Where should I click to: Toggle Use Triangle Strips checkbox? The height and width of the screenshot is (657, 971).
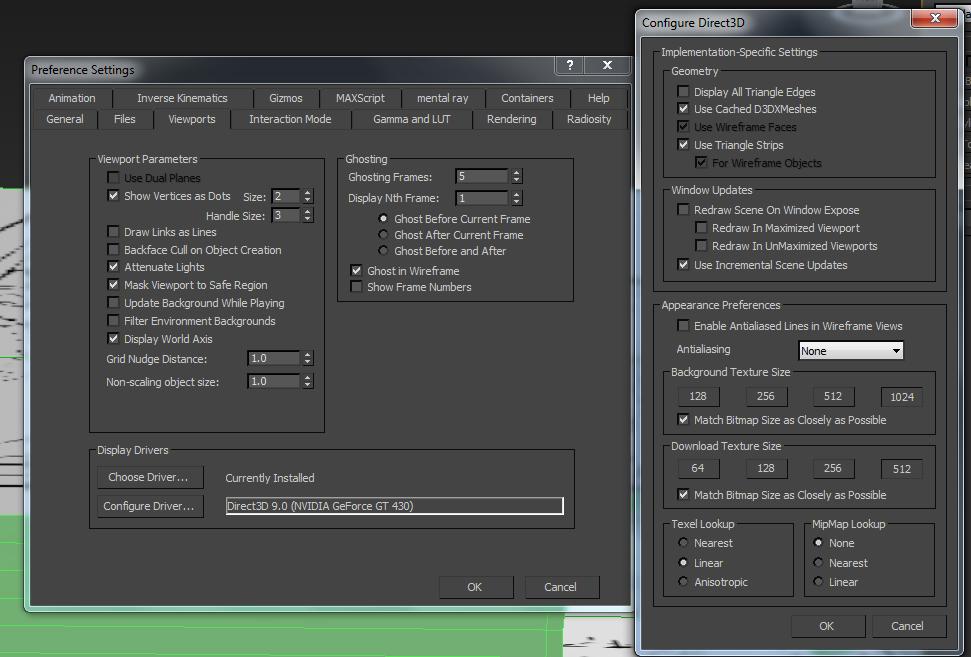(x=683, y=145)
